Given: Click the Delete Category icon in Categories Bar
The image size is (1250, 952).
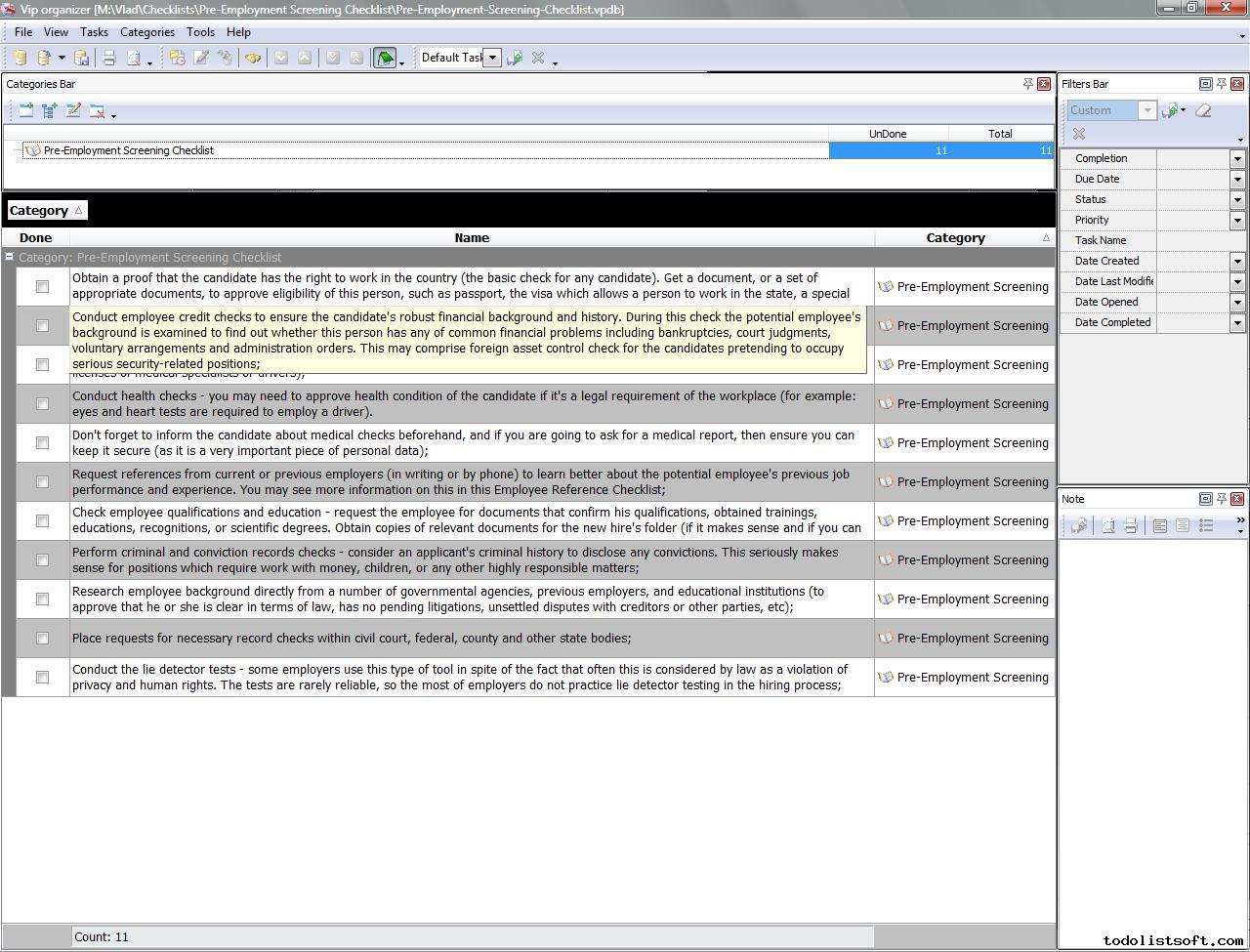Looking at the screenshot, I should [x=97, y=111].
